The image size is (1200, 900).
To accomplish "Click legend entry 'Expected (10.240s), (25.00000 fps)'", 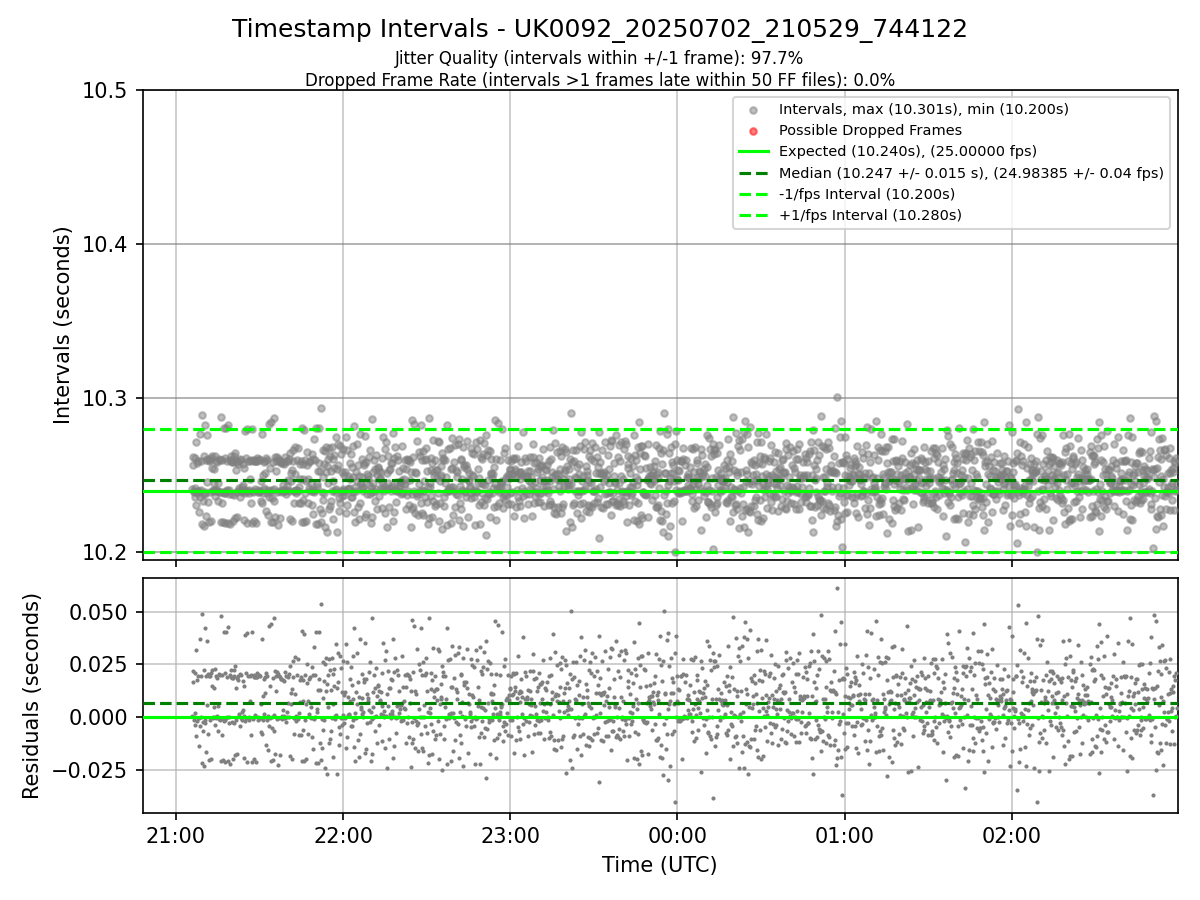I will click(908, 151).
